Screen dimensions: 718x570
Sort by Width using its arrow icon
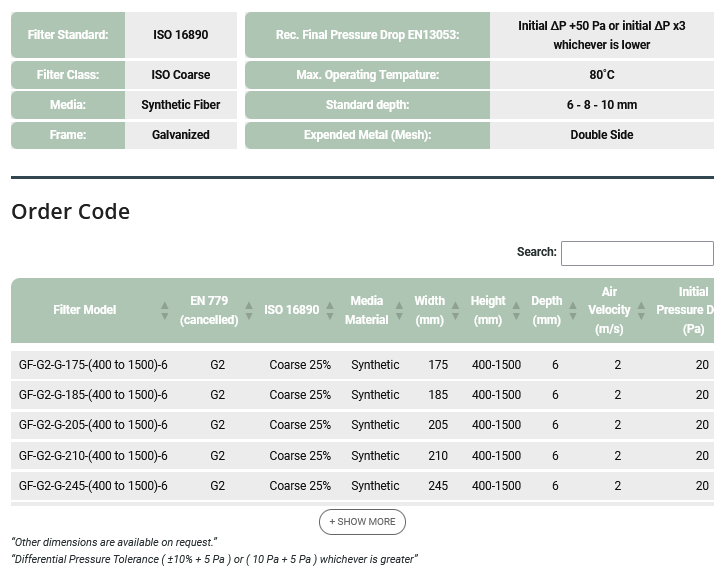point(455,310)
